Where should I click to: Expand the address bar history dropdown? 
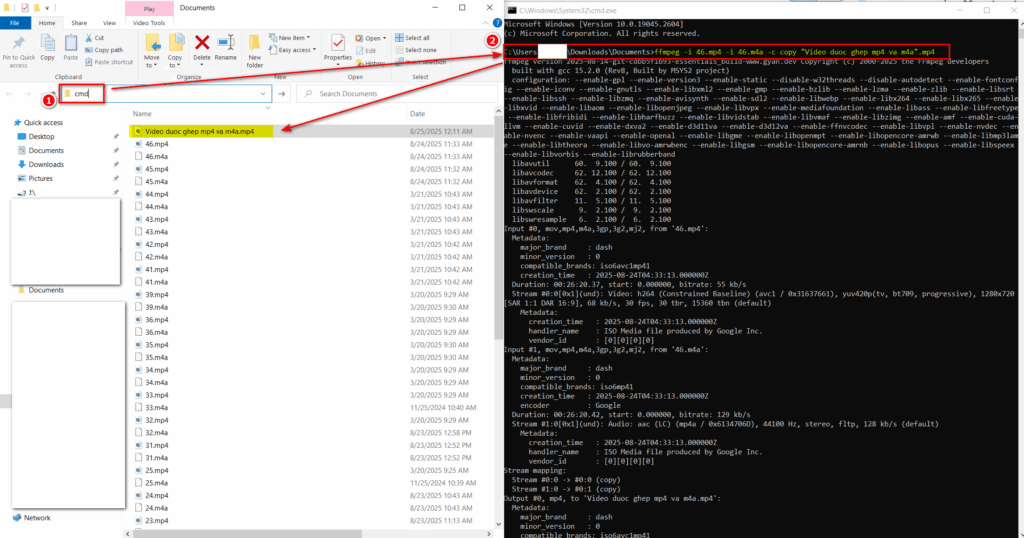(263, 94)
